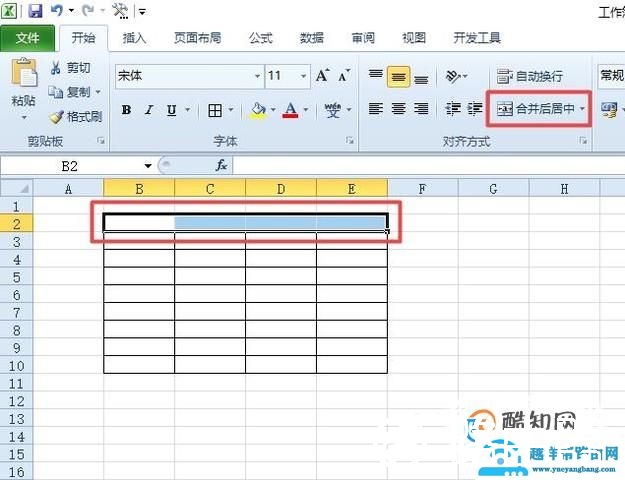The height and width of the screenshot is (480, 625).
Task: Open the File (文件) tab
Action: (x=28, y=38)
